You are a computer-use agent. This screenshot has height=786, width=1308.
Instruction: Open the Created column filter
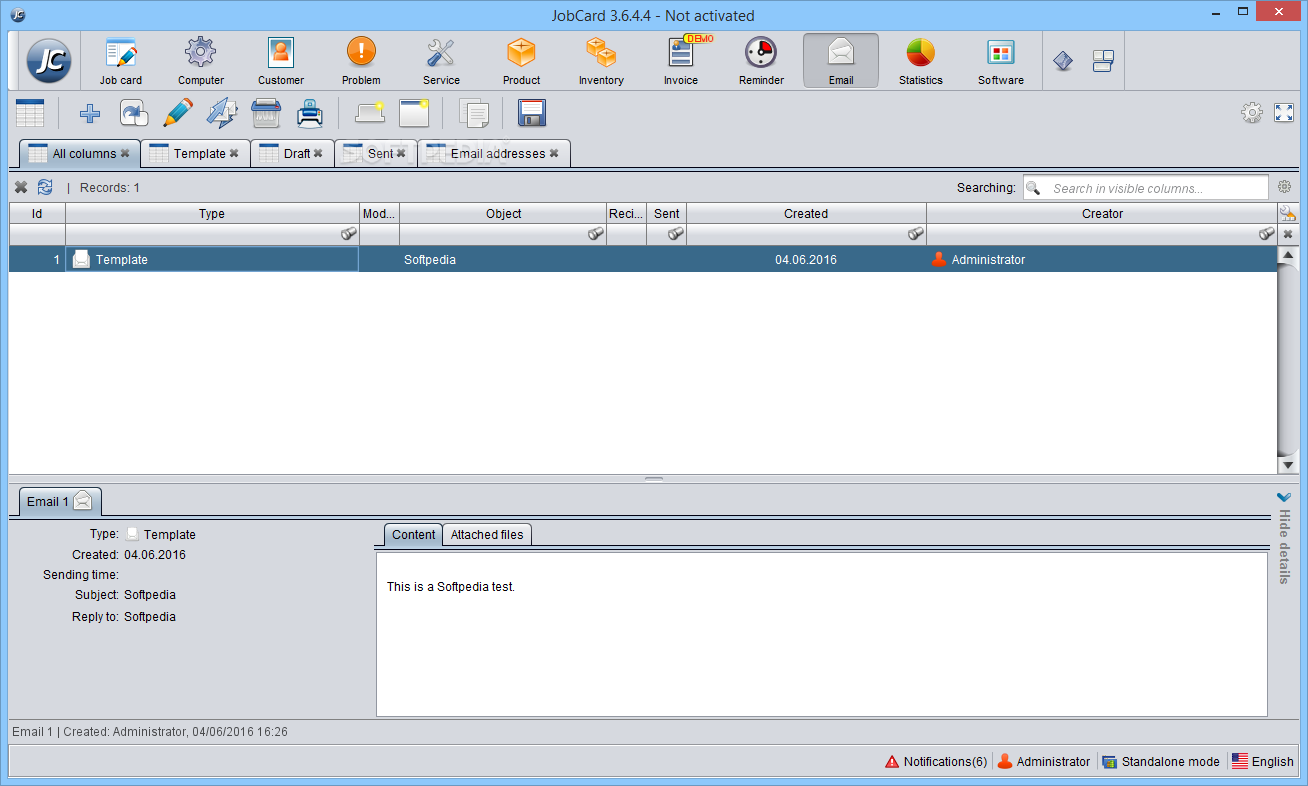click(x=916, y=234)
